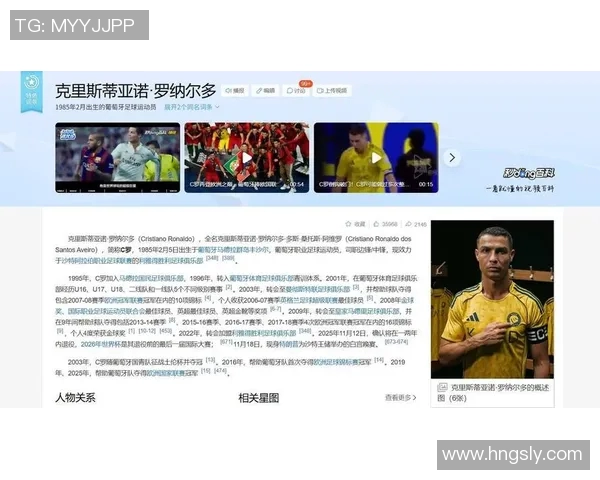Screen dimensions: 600x480
Task: Open the 沙特阿拉伯职业足球联赛 link
Action: click(x=97, y=261)
